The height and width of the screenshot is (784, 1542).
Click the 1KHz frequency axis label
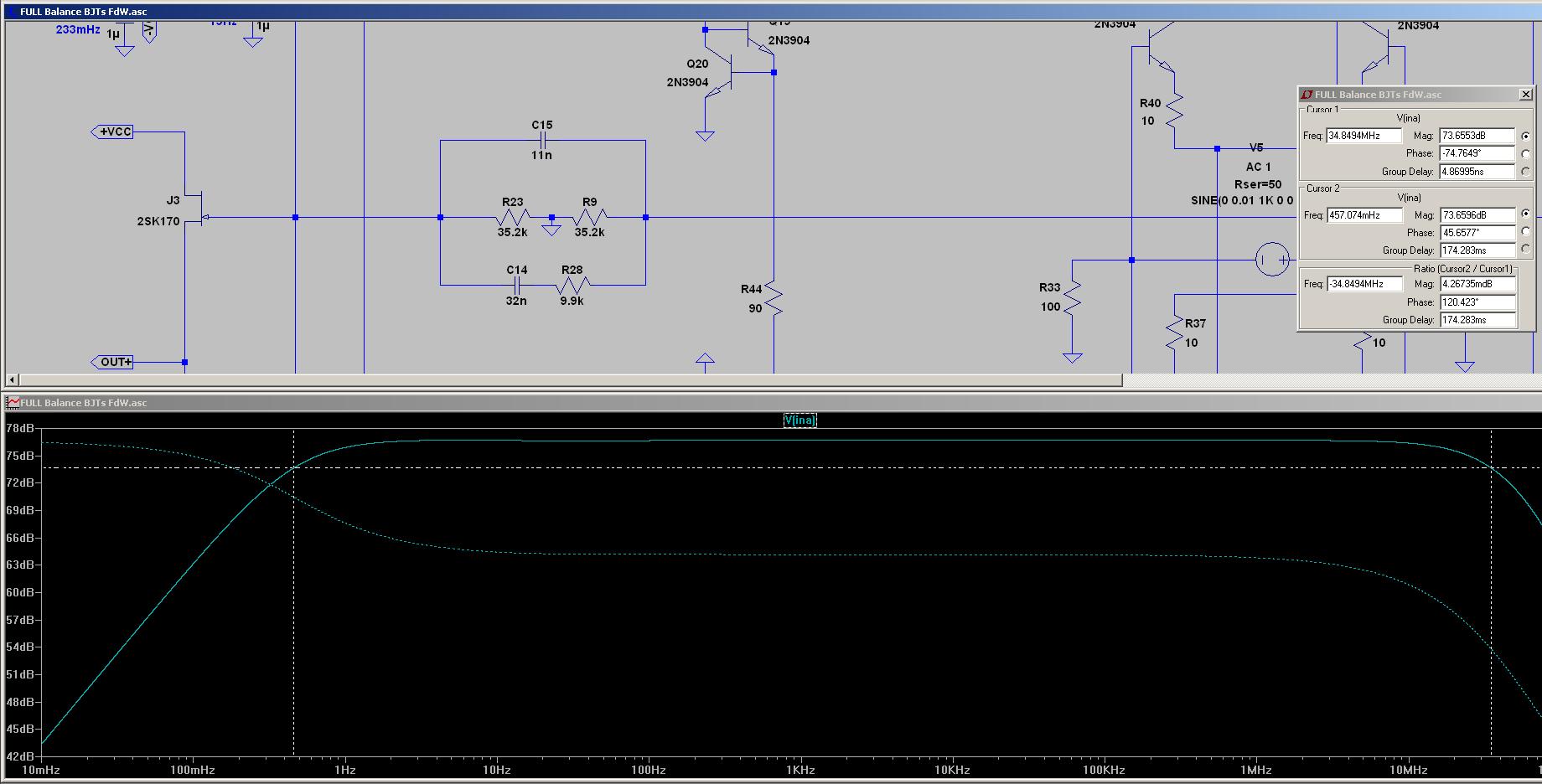point(800,770)
